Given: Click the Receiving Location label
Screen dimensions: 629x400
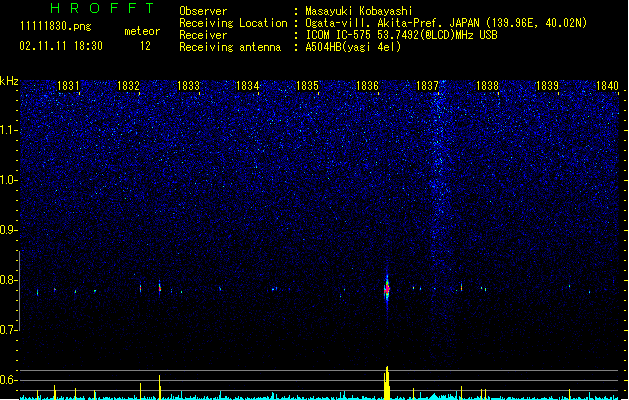Looking at the screenshot, I should point(233,23).
